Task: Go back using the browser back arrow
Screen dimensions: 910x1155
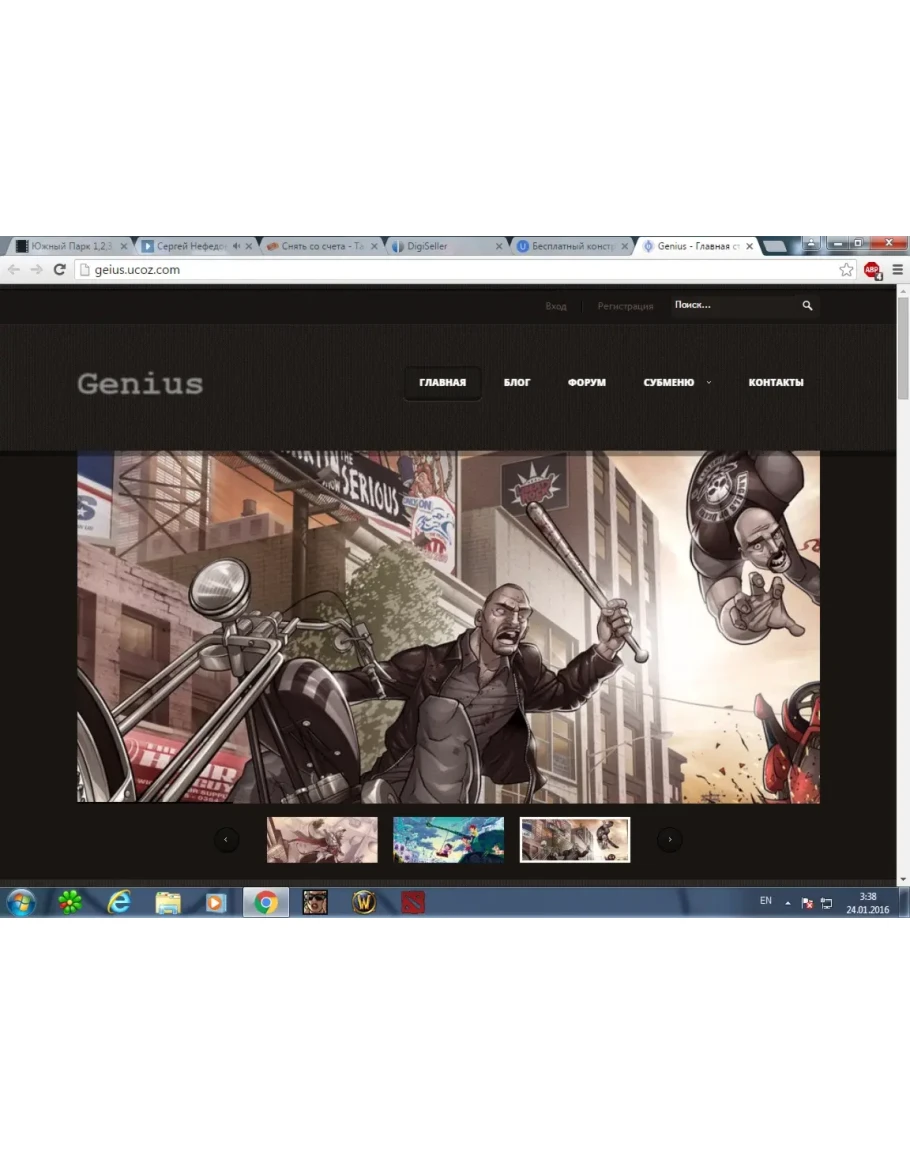Action: click(14, 270)
